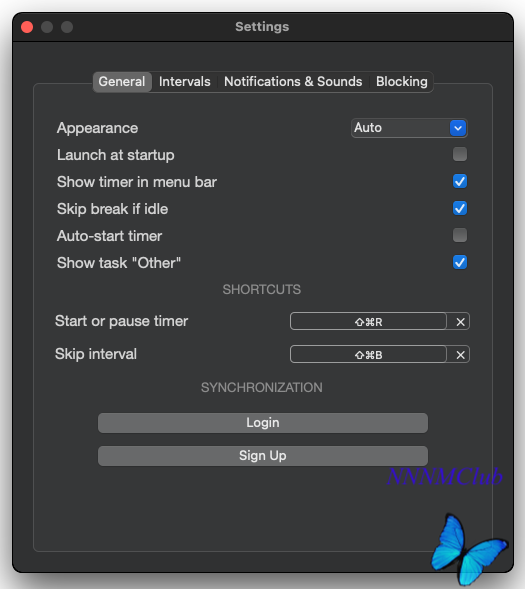Enable Launch at startup checkbox
This screenshot has width=525, height=589.
point(460,154)
